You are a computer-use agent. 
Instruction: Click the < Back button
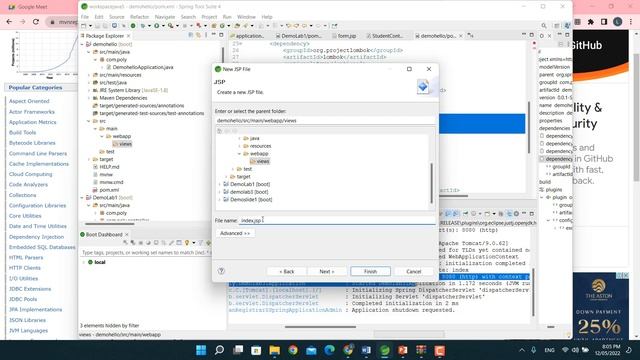pyautogui.click(x=287, y=271)
